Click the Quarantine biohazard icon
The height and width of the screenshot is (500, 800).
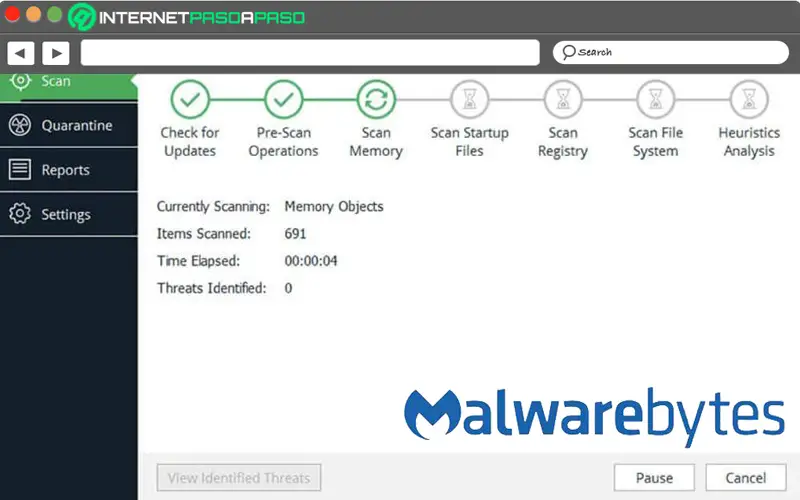coord(20,125)
